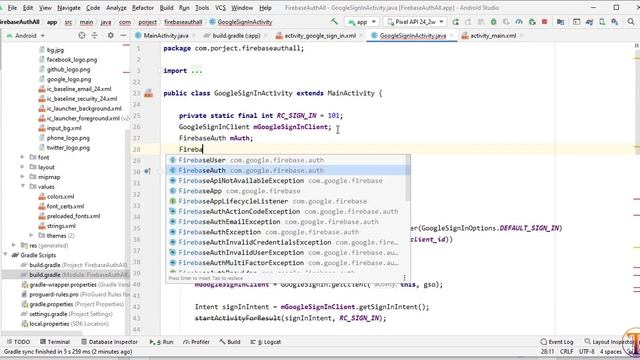Open the File menu
640x360 pixels.
(x=12, y=8)
